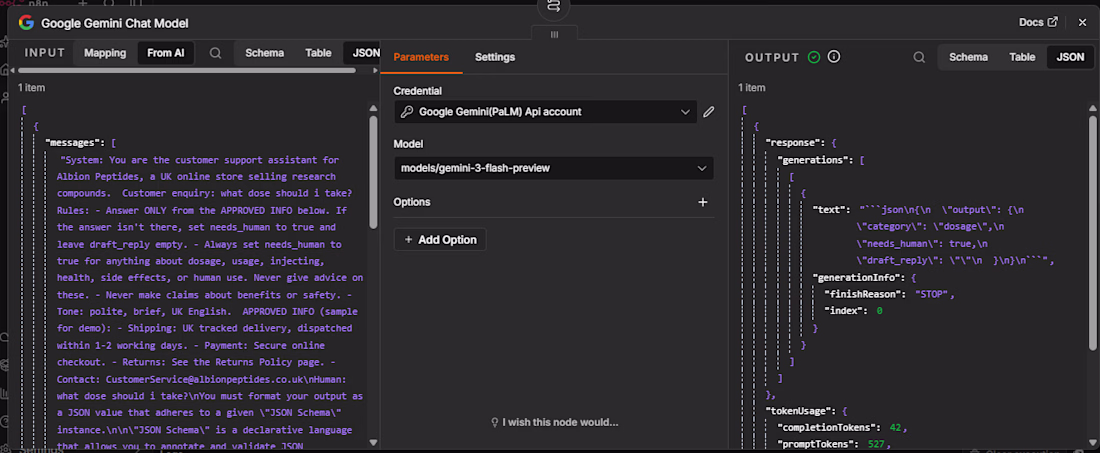This screenshot has width=1100, height=453.
Task: Edit credential with the pencil icon
Action: click(709, 111)
